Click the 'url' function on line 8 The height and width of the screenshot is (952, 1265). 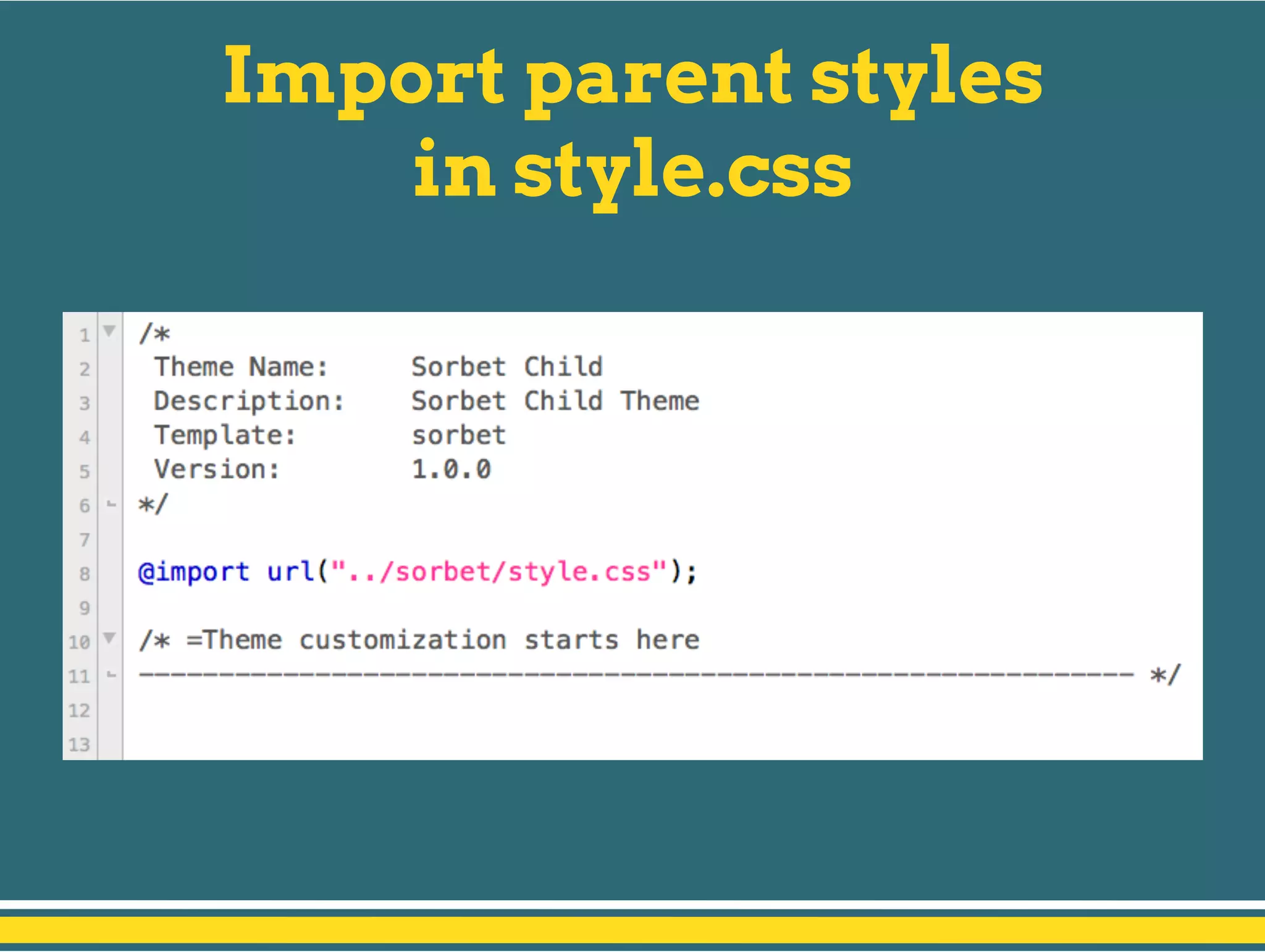[x=290, y=571]
